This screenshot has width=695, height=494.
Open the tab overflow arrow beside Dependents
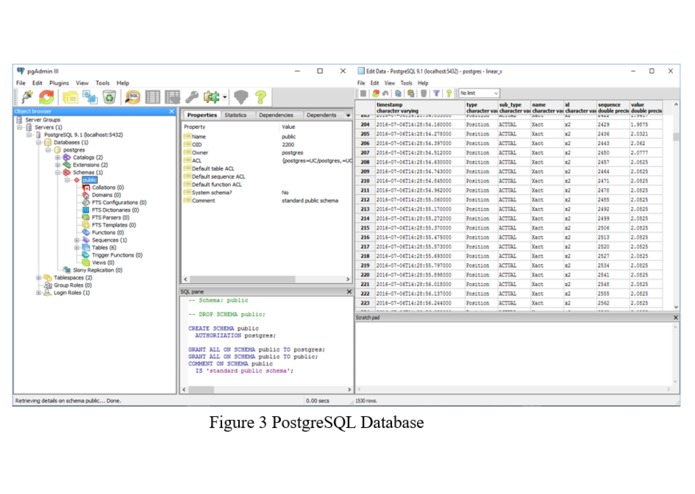(348, 115)
